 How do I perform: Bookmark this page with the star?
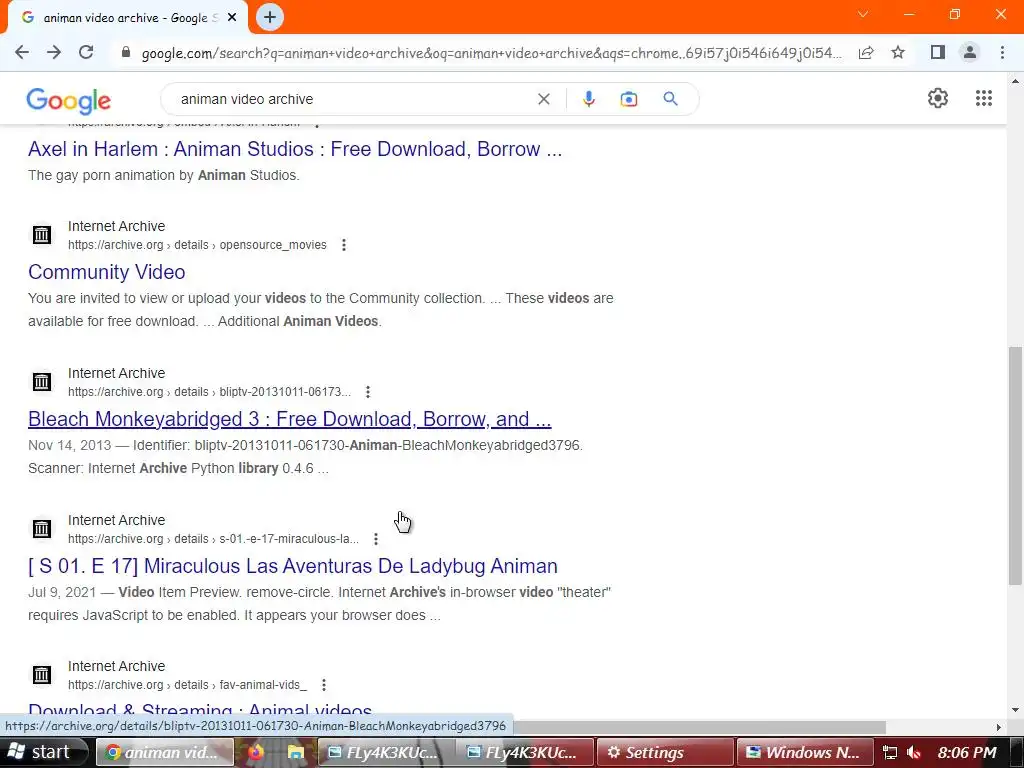tap(898, 52)
